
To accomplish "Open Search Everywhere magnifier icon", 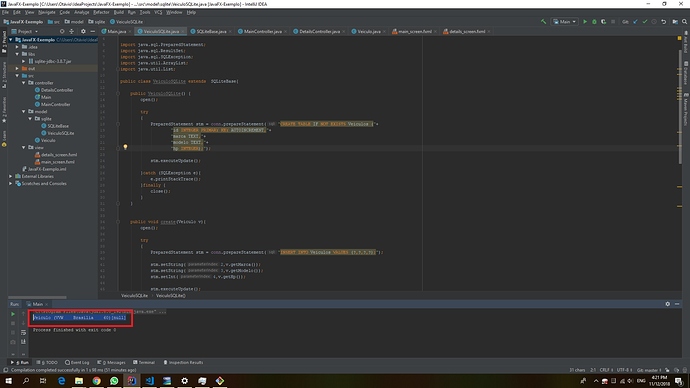I will (x=684, y=22).
